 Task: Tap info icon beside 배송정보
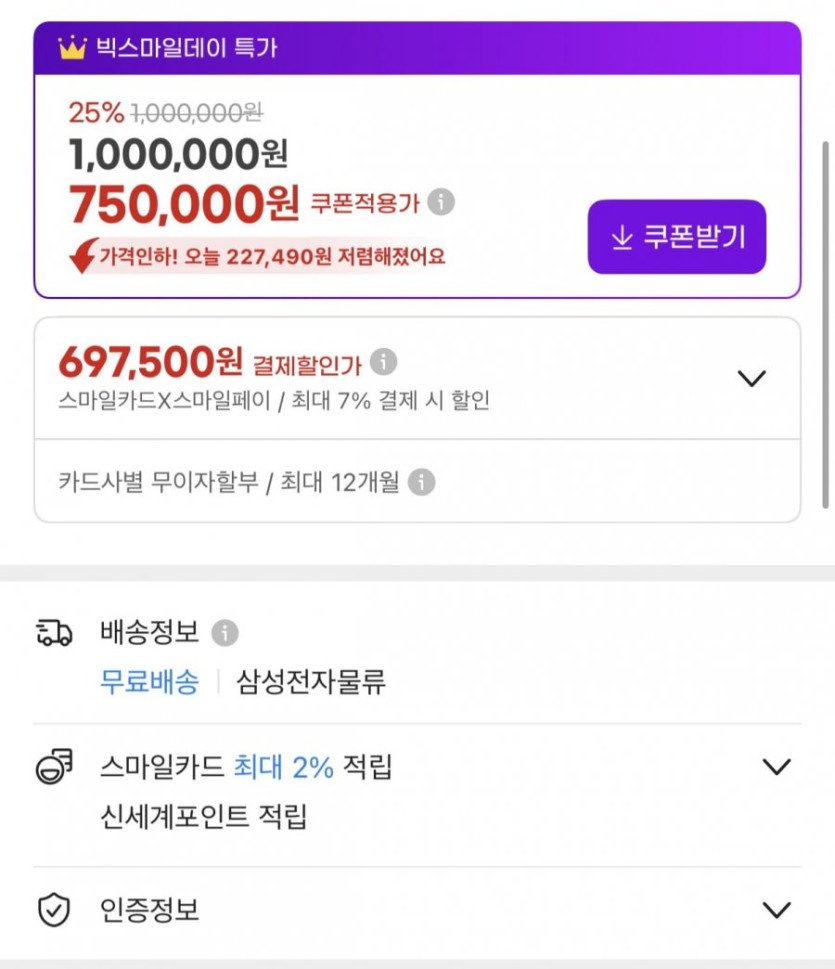click(225, 633)
